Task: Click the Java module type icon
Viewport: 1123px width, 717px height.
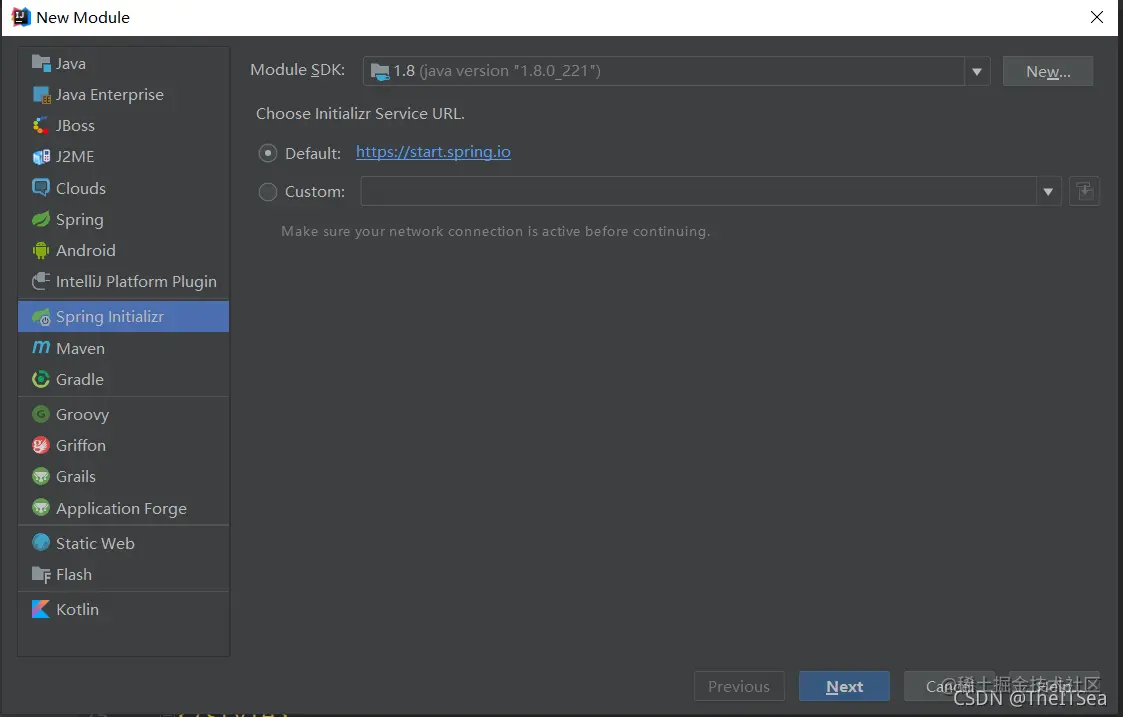Action: [41, 63]
